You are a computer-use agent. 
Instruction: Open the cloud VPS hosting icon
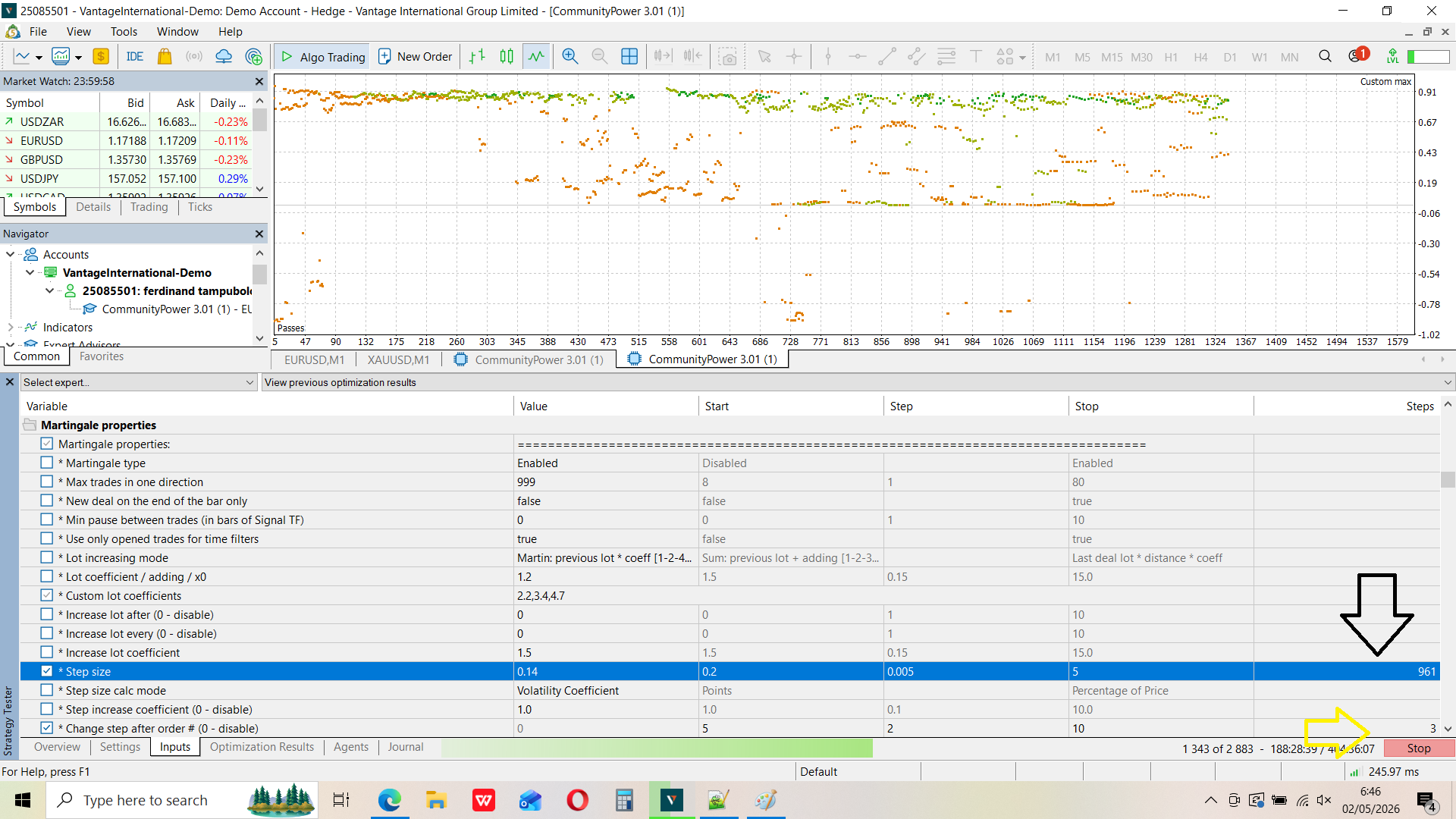(224, 57)
